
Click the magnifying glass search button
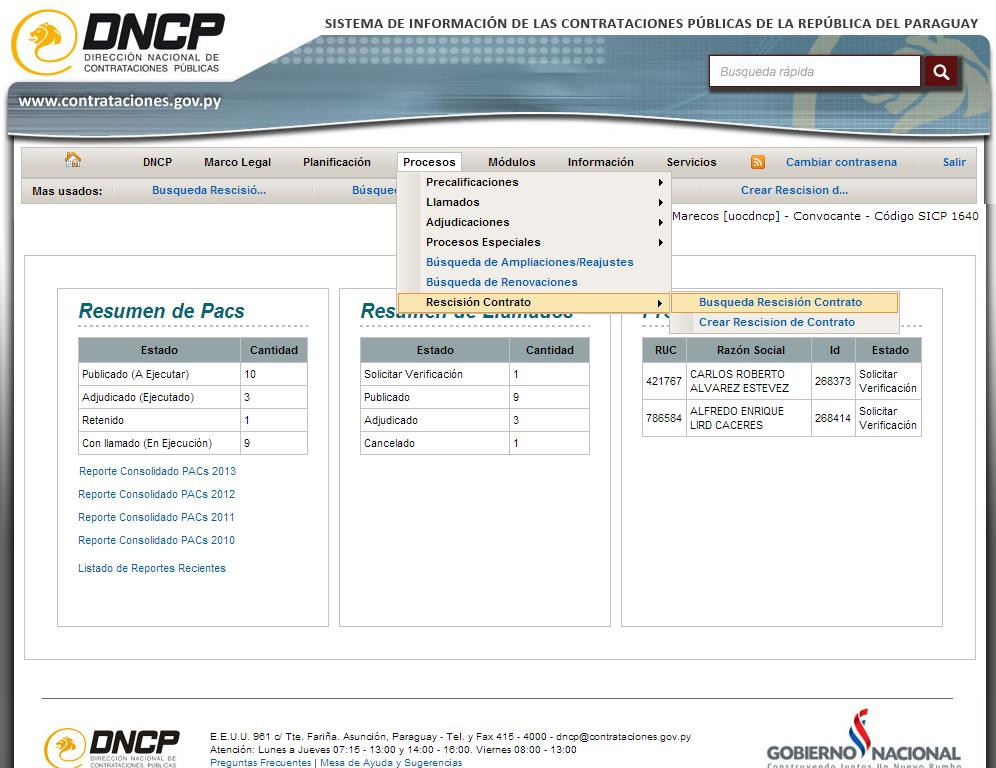click(941, 72)
